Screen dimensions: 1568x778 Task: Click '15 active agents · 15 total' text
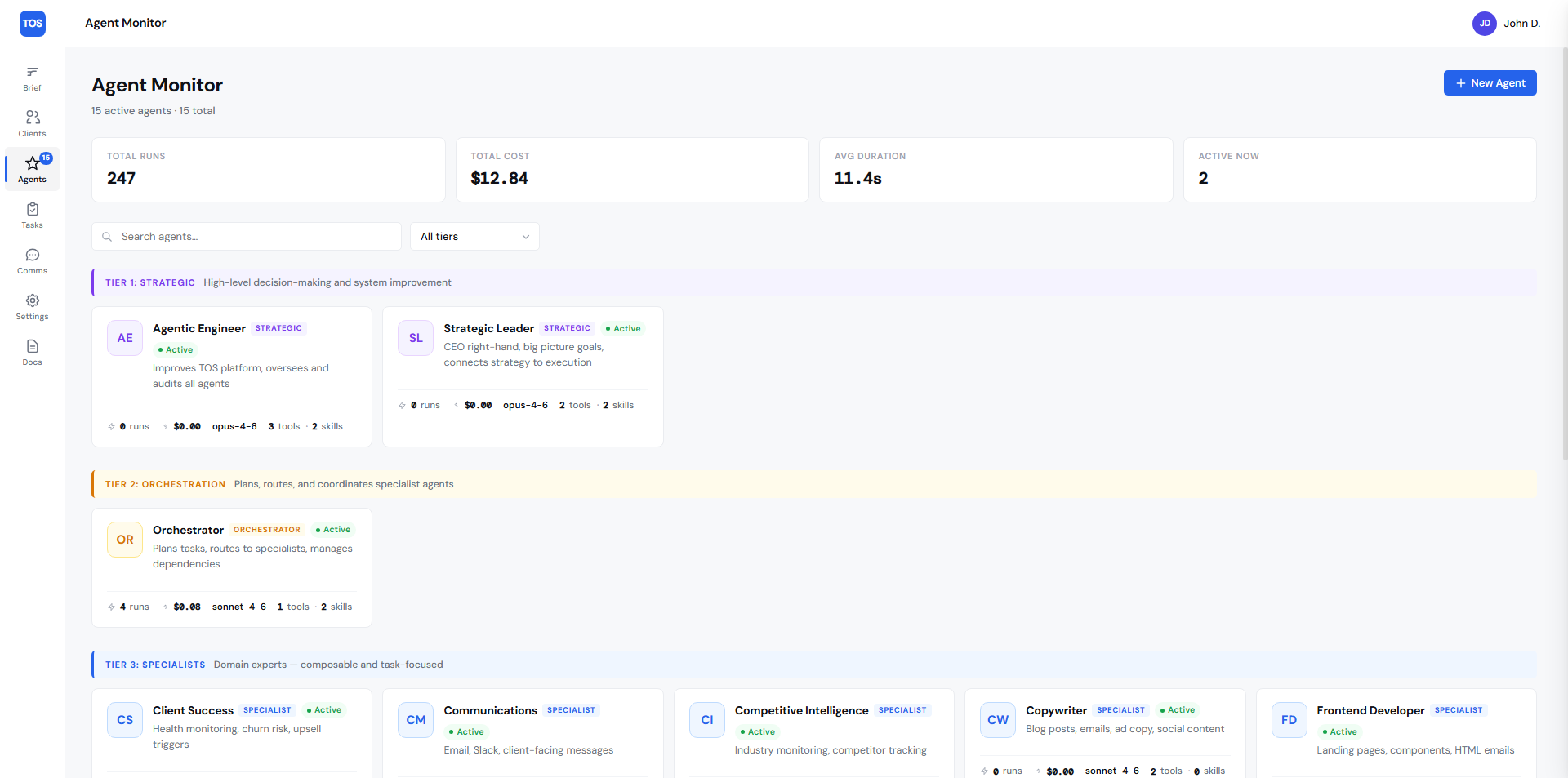pyautogui.click(x=154, y=111)
